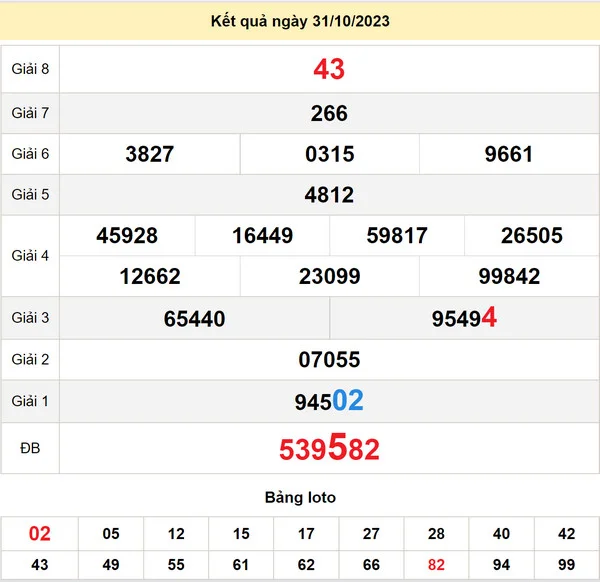Click the ĐB special prize number 539582
600x582 pixels.
329,449
